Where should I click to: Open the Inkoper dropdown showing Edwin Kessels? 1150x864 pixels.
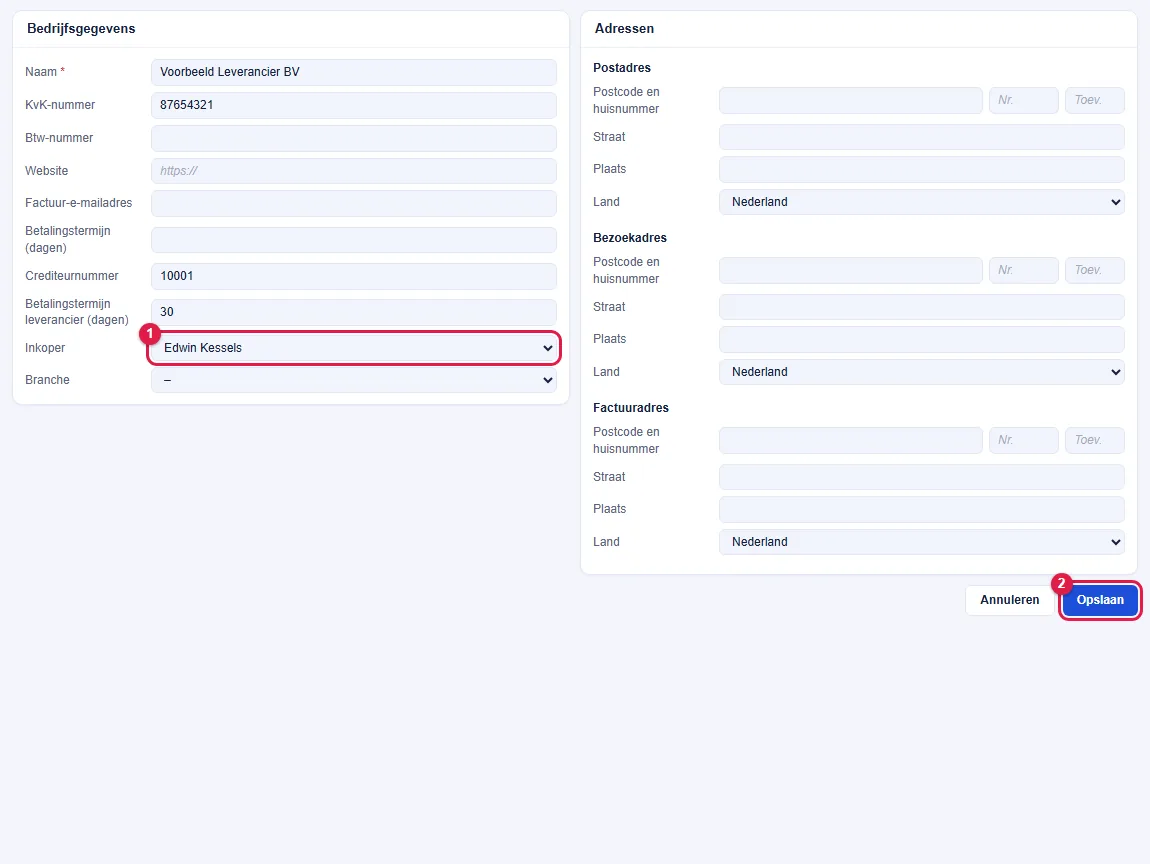pyautogui.click(x=354, y=348)
